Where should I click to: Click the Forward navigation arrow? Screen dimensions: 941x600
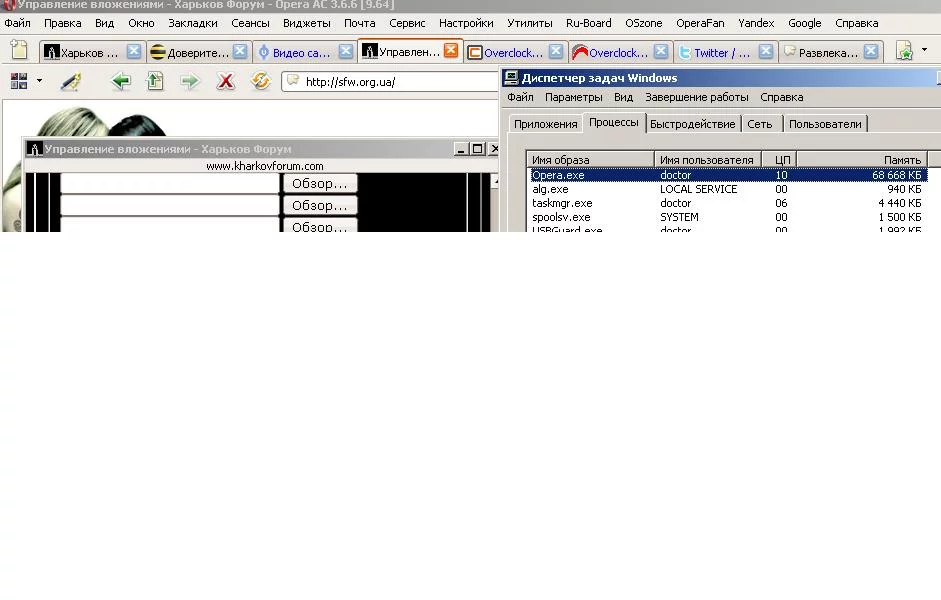(x=189, y=82)
